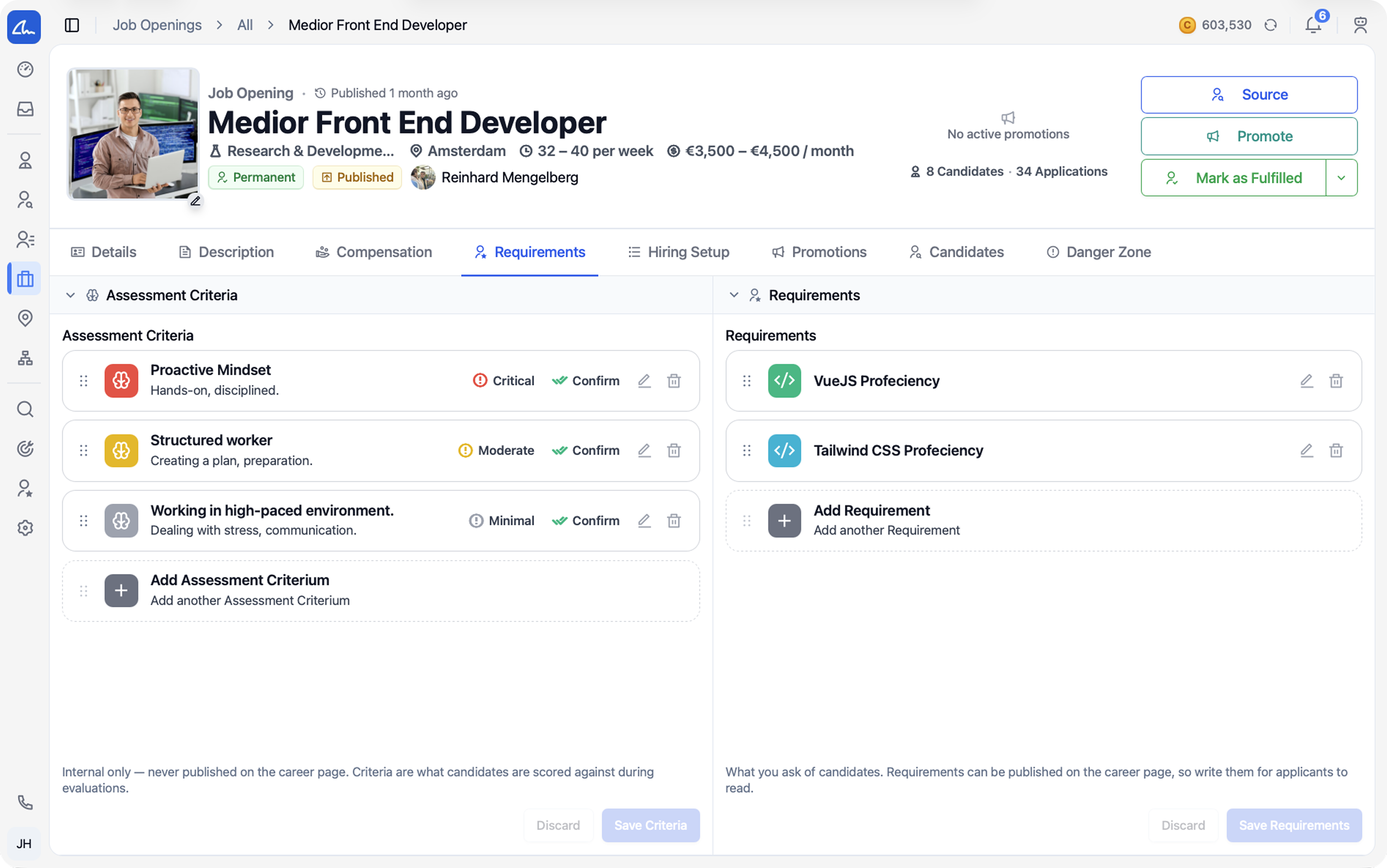Go to the Promotions tab
The image size is (1387, 868).
(819, 253)
